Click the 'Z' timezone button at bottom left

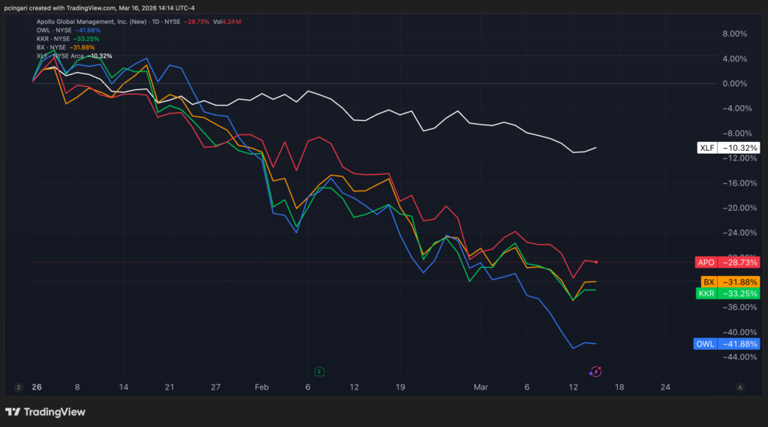[x=19, y=387]
